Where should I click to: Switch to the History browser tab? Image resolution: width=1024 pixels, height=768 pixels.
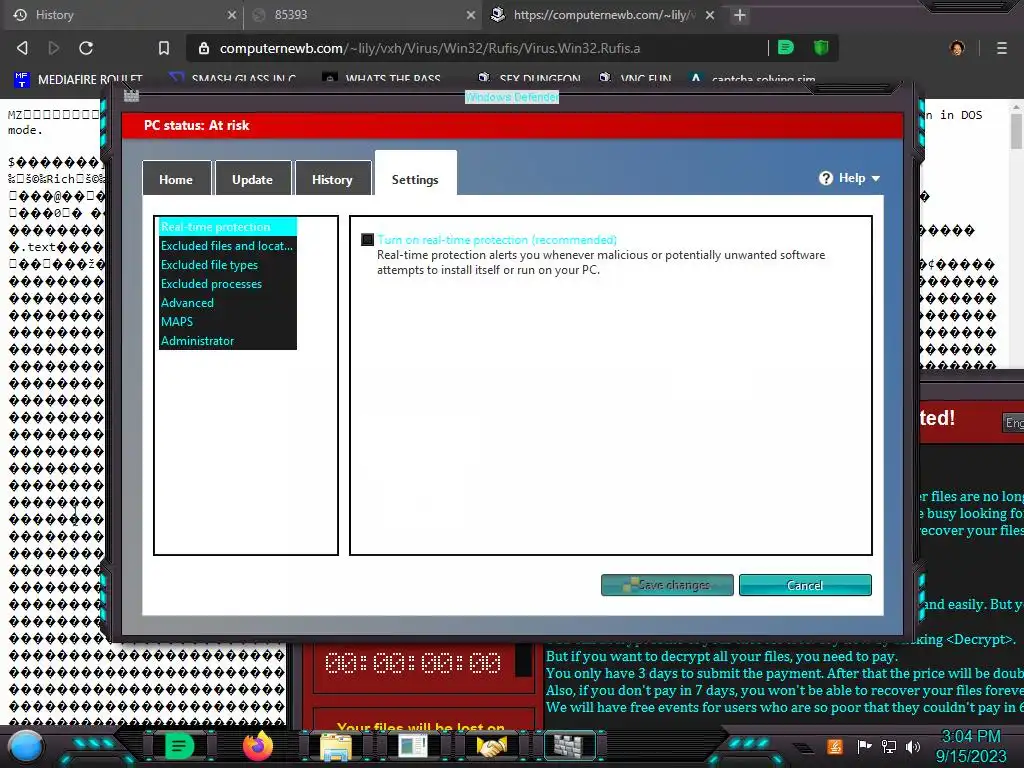(x=121, y=15)
